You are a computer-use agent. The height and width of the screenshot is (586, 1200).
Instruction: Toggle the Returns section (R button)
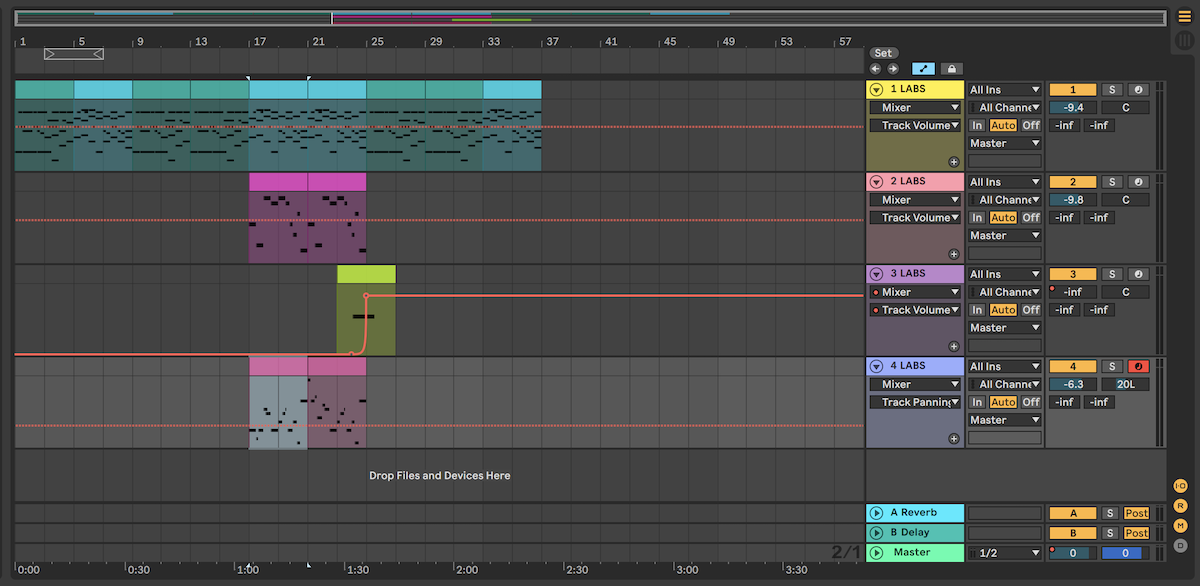[x=1180, y=506]
